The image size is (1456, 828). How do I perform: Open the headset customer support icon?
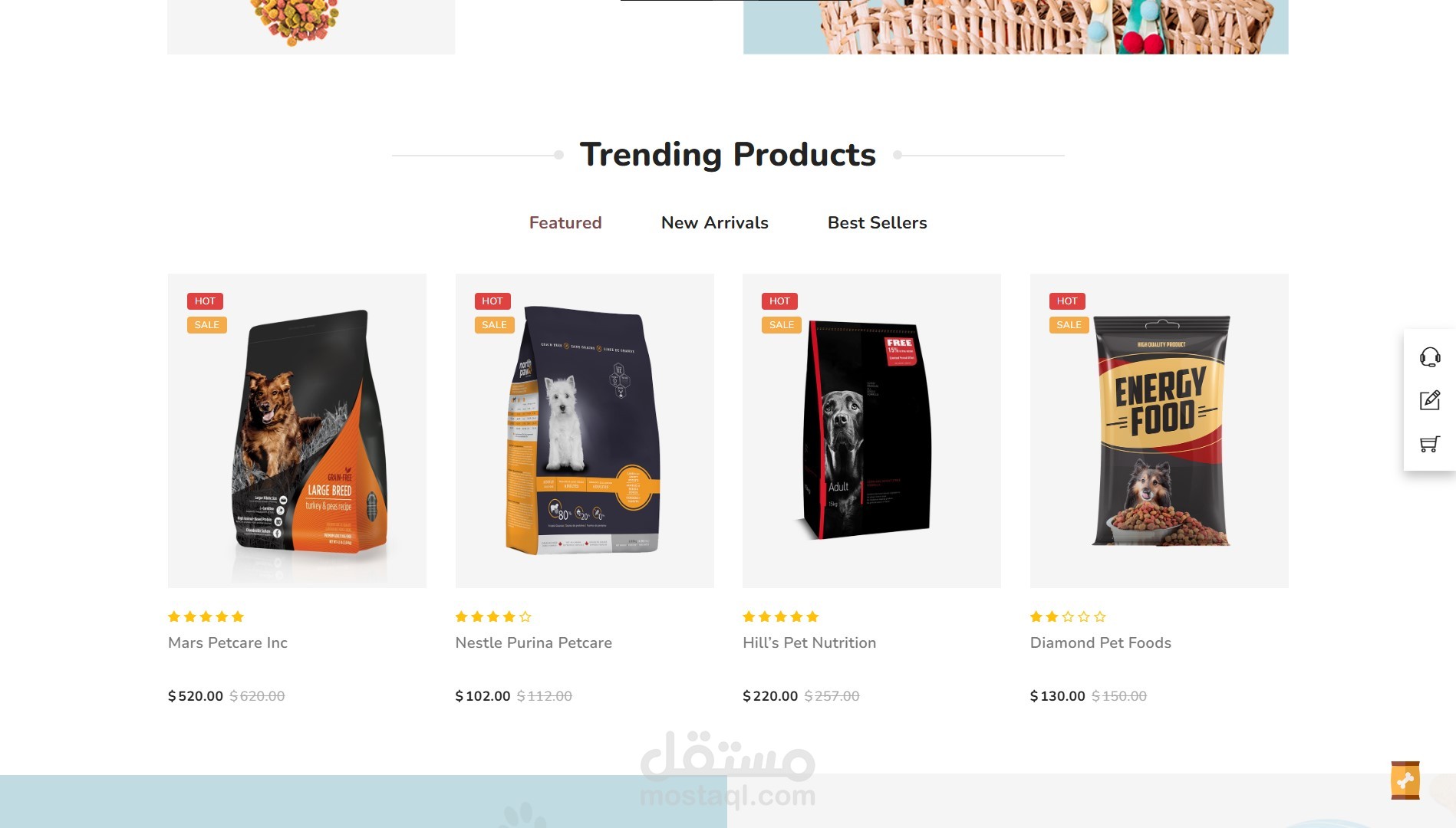1430,356
